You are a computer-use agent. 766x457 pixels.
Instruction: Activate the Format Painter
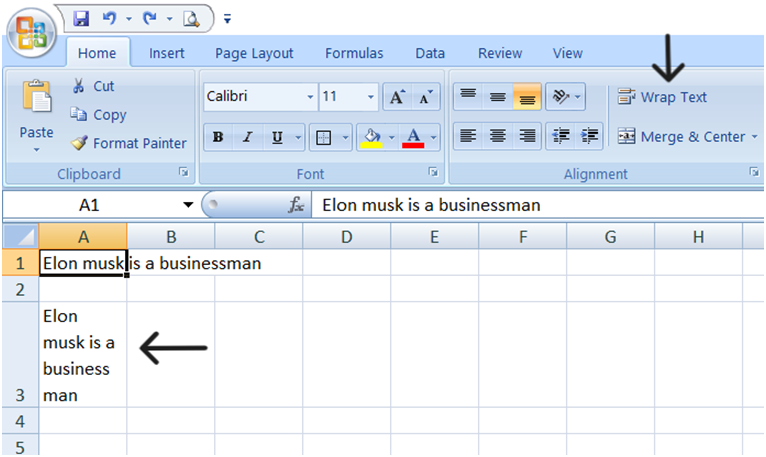pos(128,143)
